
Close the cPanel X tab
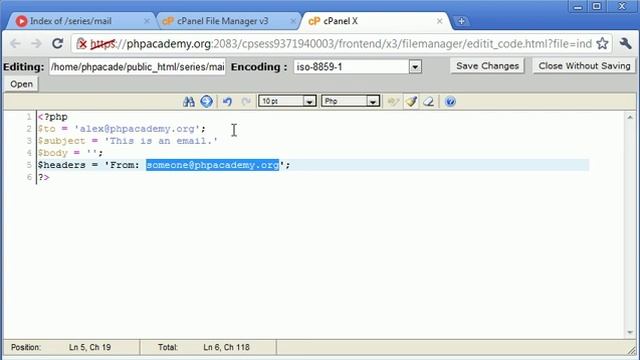coord(440,21)
